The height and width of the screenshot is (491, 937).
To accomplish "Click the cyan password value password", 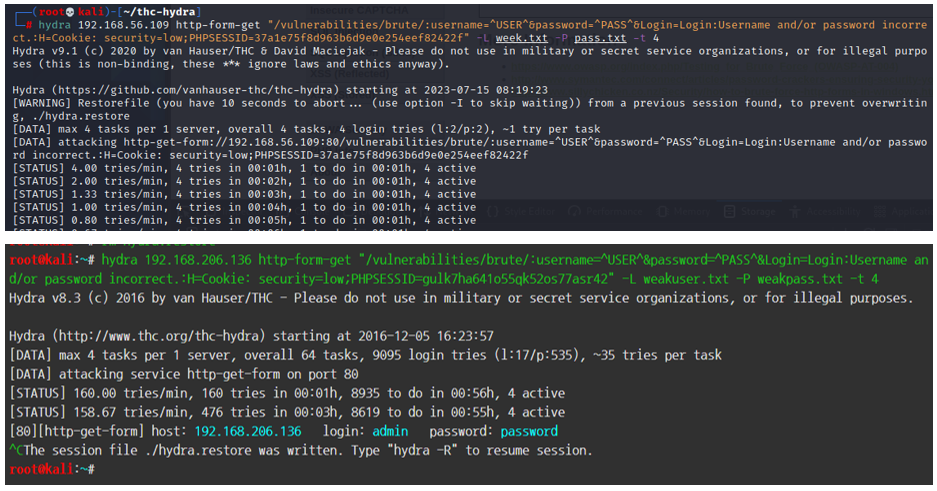I will 529,431.
